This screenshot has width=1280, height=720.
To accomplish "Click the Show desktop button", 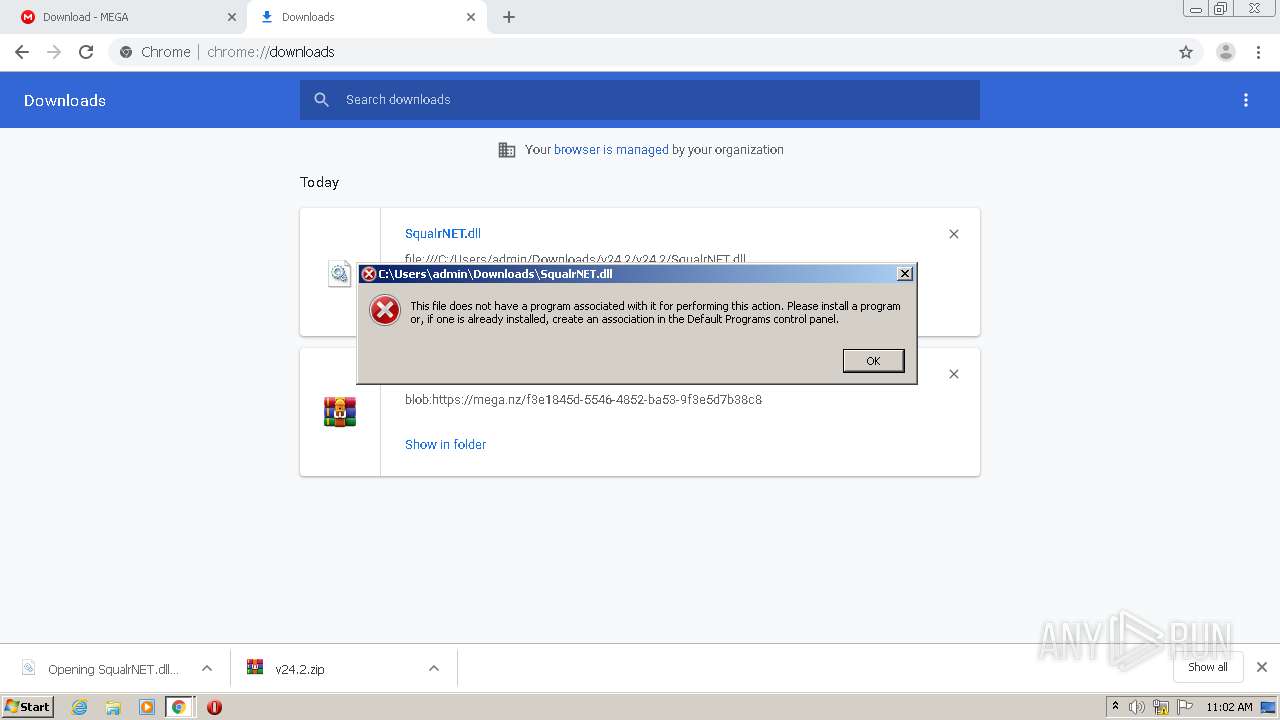I will 1269,707.
